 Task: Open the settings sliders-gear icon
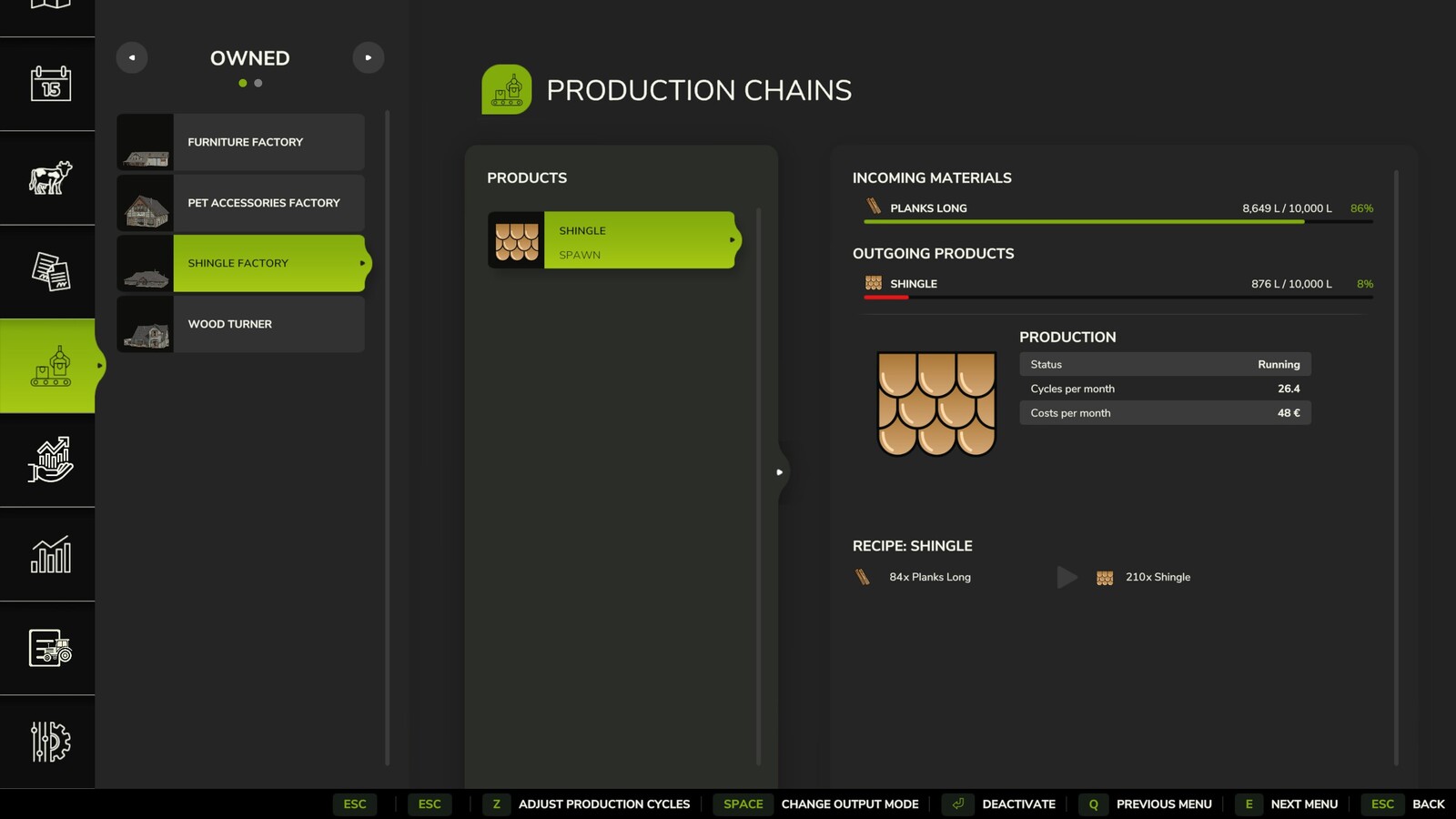pyautogui.click(x=50, y=742)
